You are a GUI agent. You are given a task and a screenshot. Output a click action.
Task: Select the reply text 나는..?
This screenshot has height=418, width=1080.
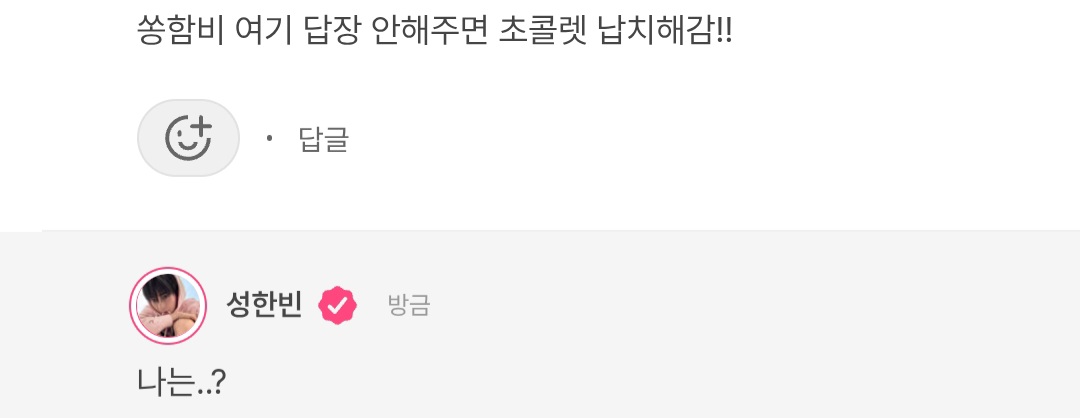(x=182, y=382)
